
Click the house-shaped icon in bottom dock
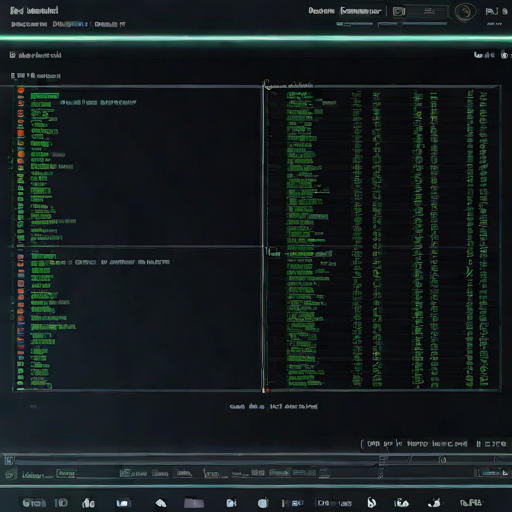[x=161, y=503]
